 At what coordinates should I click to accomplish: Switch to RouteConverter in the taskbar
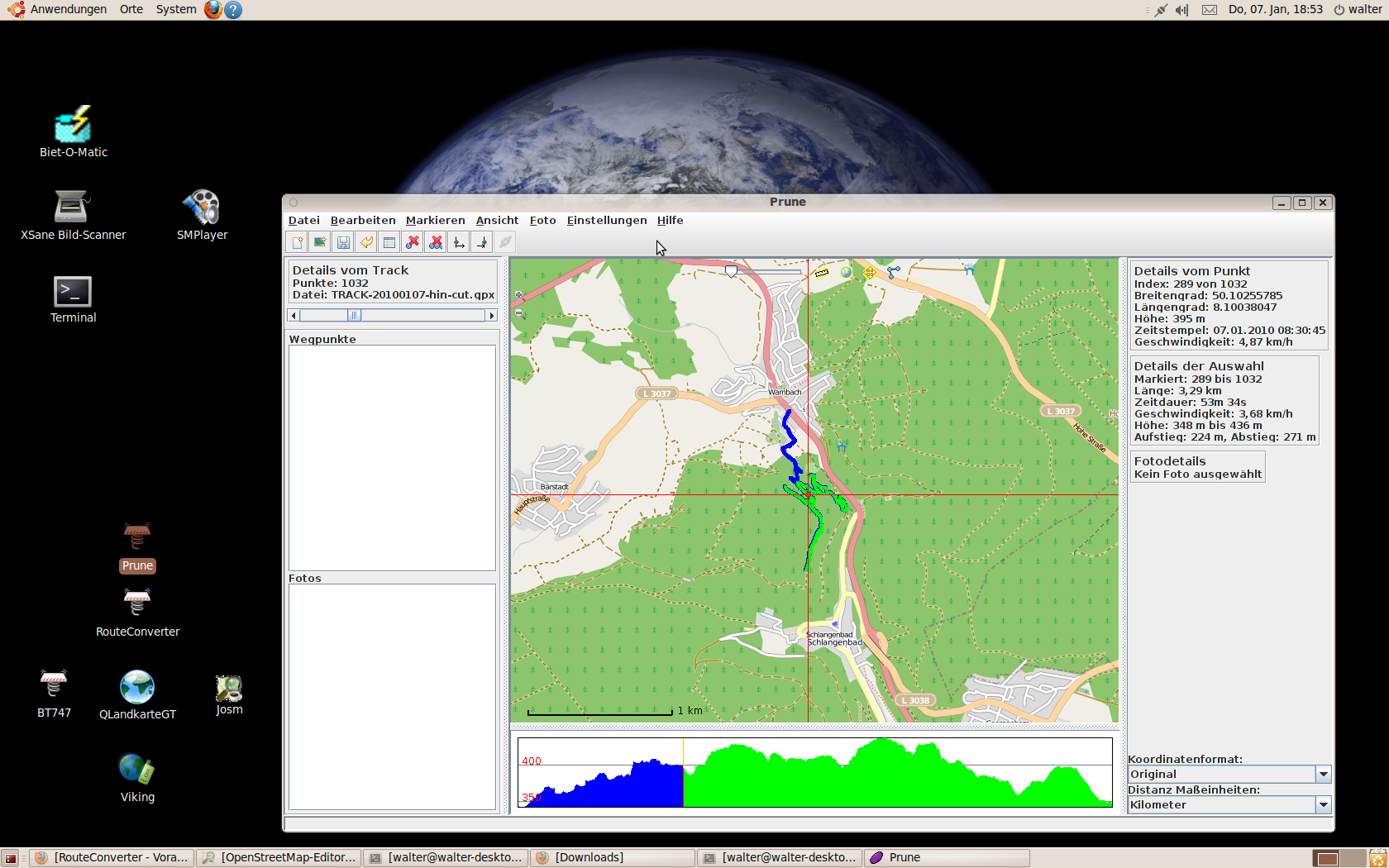coord(113,857)
